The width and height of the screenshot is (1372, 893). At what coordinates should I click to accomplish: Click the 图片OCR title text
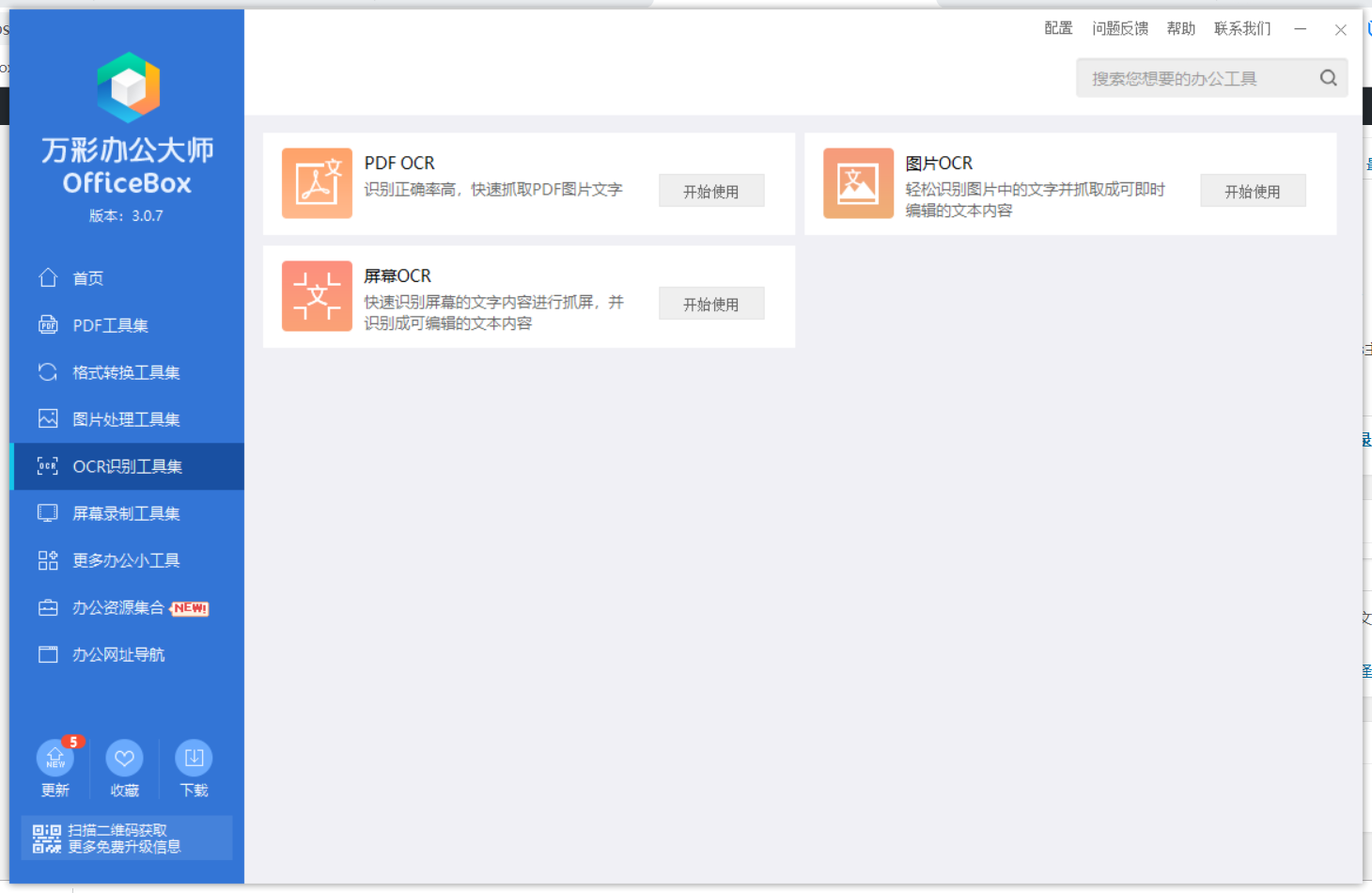coord(939,163)
